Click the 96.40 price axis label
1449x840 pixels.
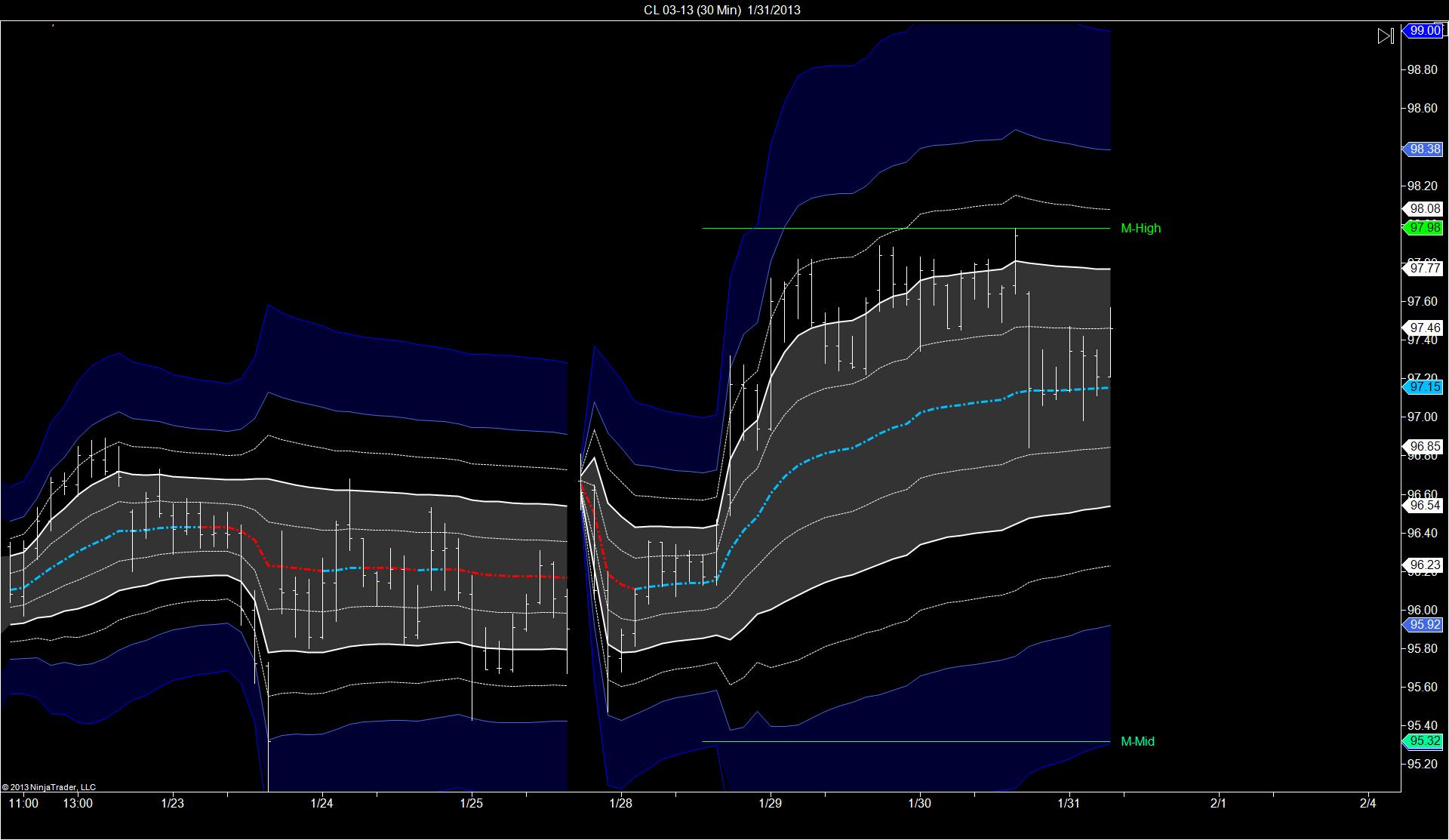[x=1422, y=534]
